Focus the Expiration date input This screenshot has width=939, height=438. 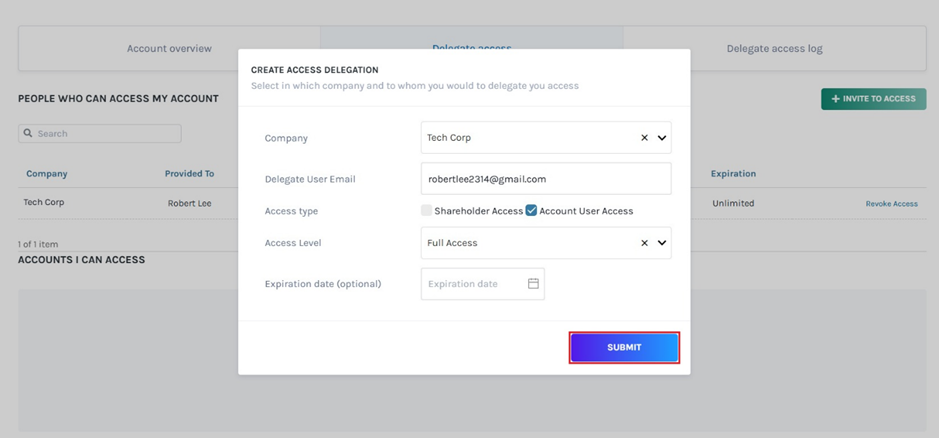pos(483,284)
